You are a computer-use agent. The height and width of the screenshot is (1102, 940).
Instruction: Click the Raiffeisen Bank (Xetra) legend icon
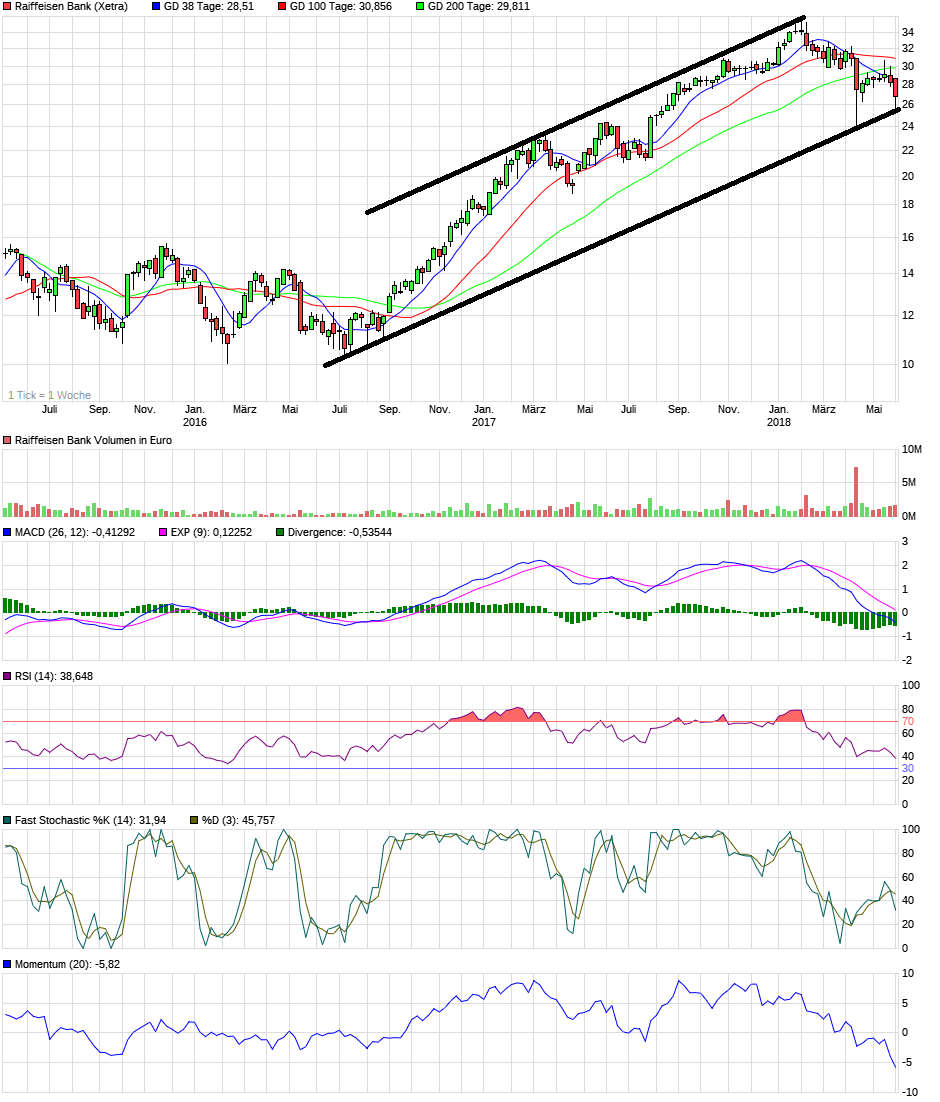tap(8, 8)
